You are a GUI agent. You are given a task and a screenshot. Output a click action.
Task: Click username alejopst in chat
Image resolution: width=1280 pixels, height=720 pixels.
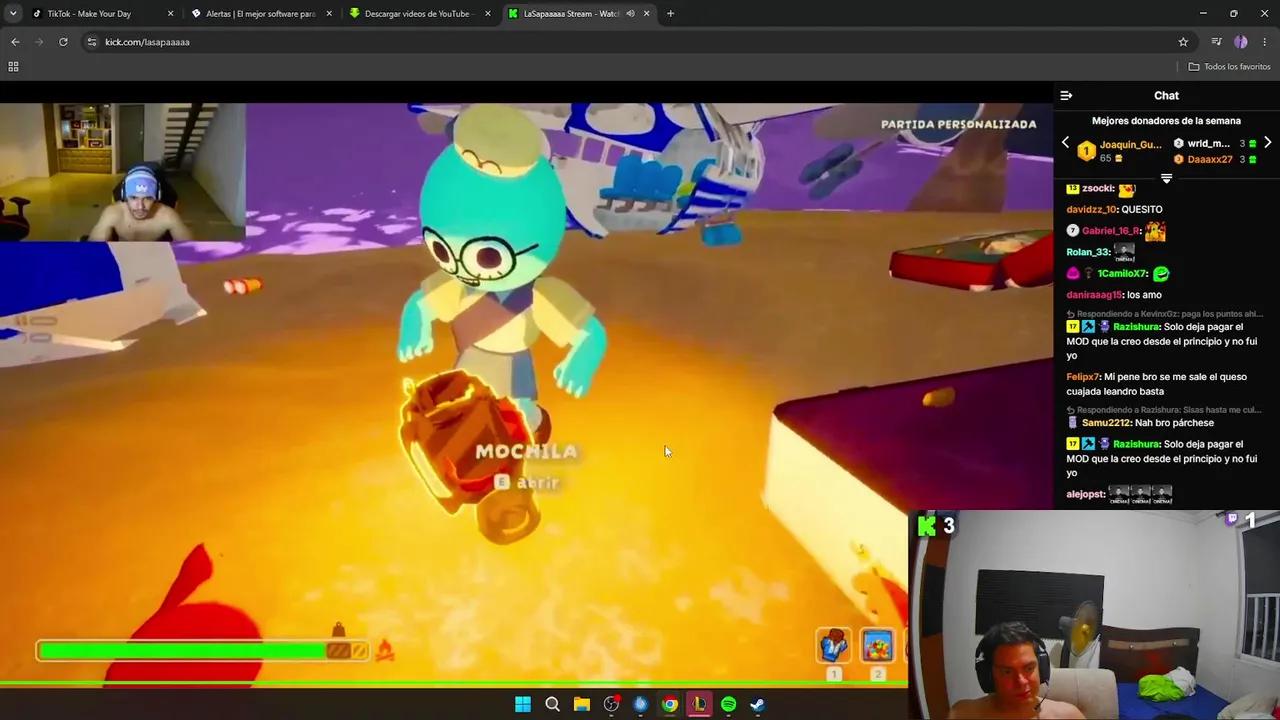[1085, 494]
